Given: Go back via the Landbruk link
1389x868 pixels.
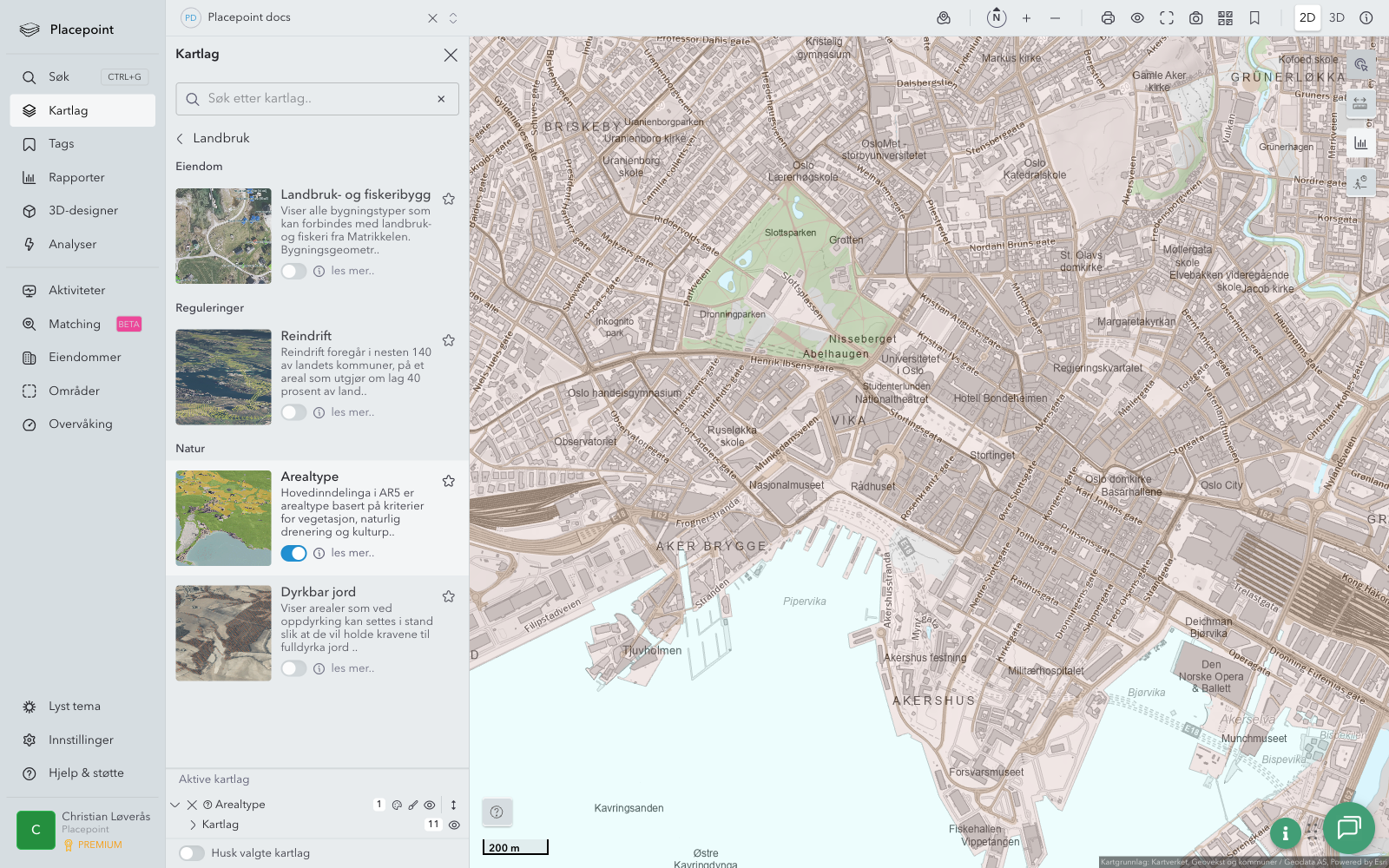Looking at the screenshot, I should [x=213, y=138].
